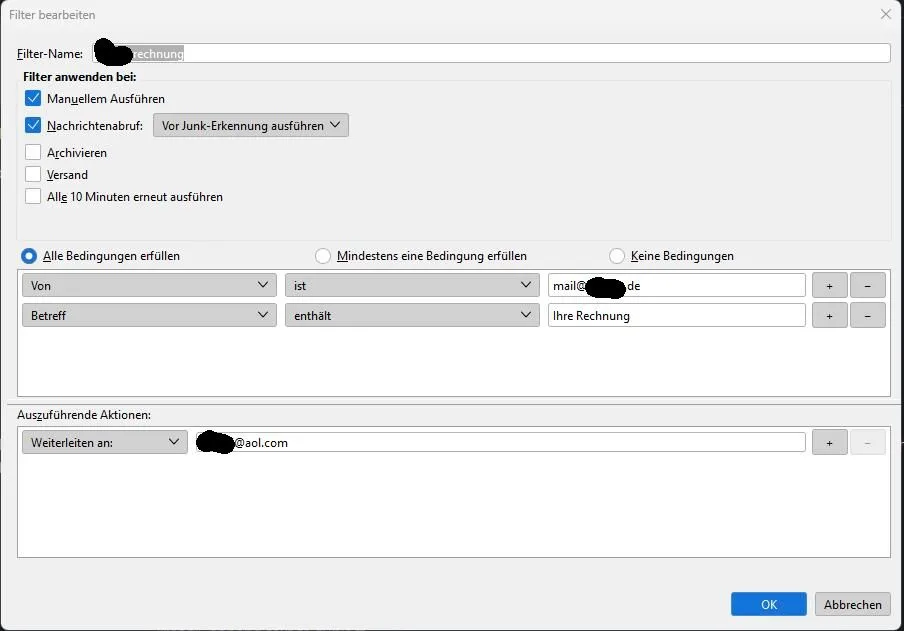Add condition after the Von row
Viewport: 904px width, 631px height.
coord(829,286)
